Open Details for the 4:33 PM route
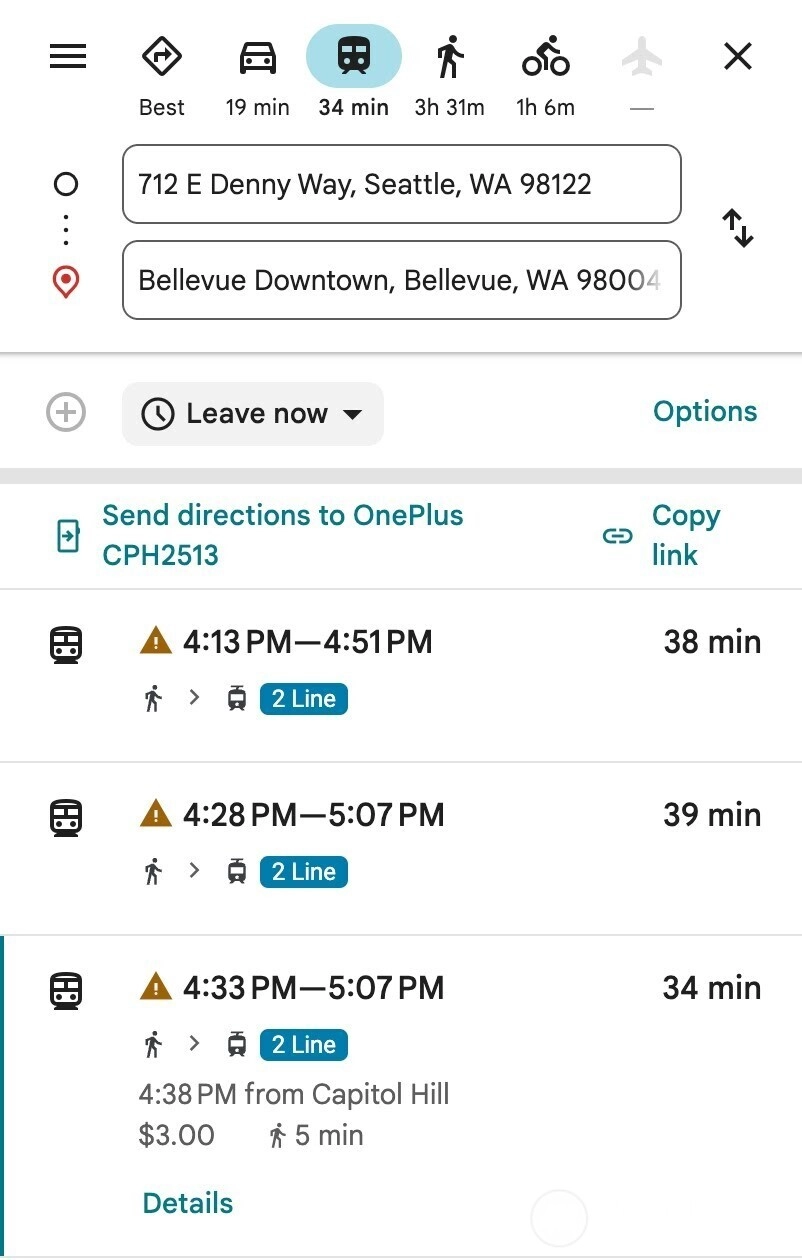Screen dimensions: 802x1260 click(x=188, y=1203)
